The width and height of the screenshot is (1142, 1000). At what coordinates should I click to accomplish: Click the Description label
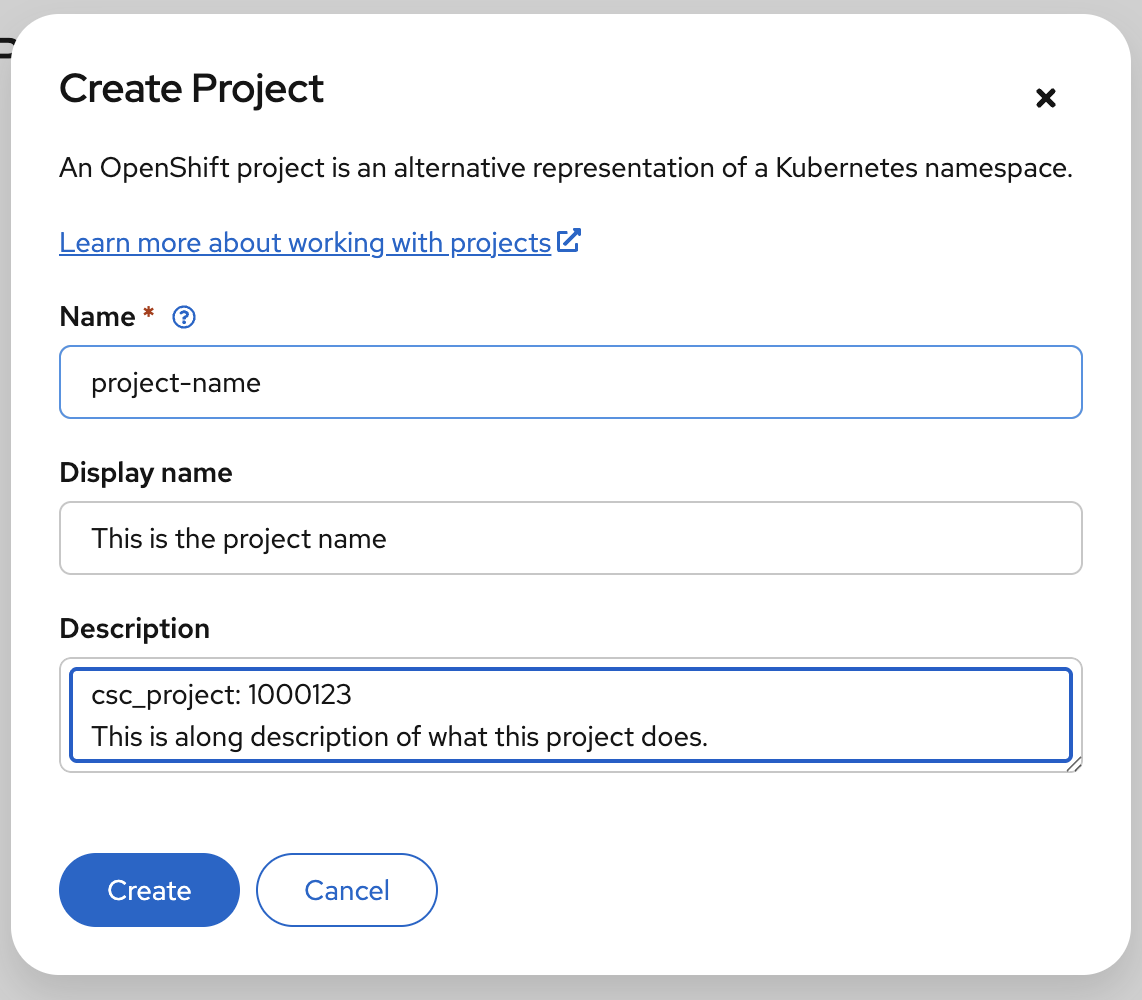coord(134,628)
